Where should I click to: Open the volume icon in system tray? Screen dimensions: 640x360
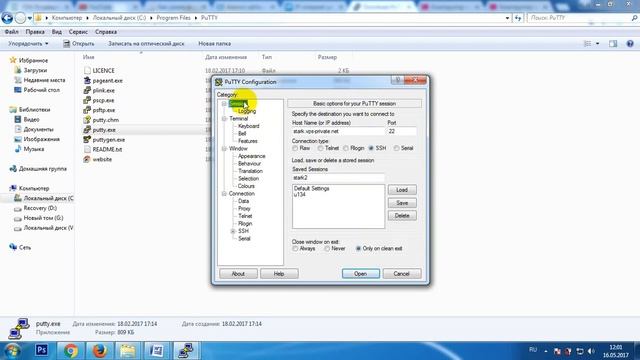[591, 351]
